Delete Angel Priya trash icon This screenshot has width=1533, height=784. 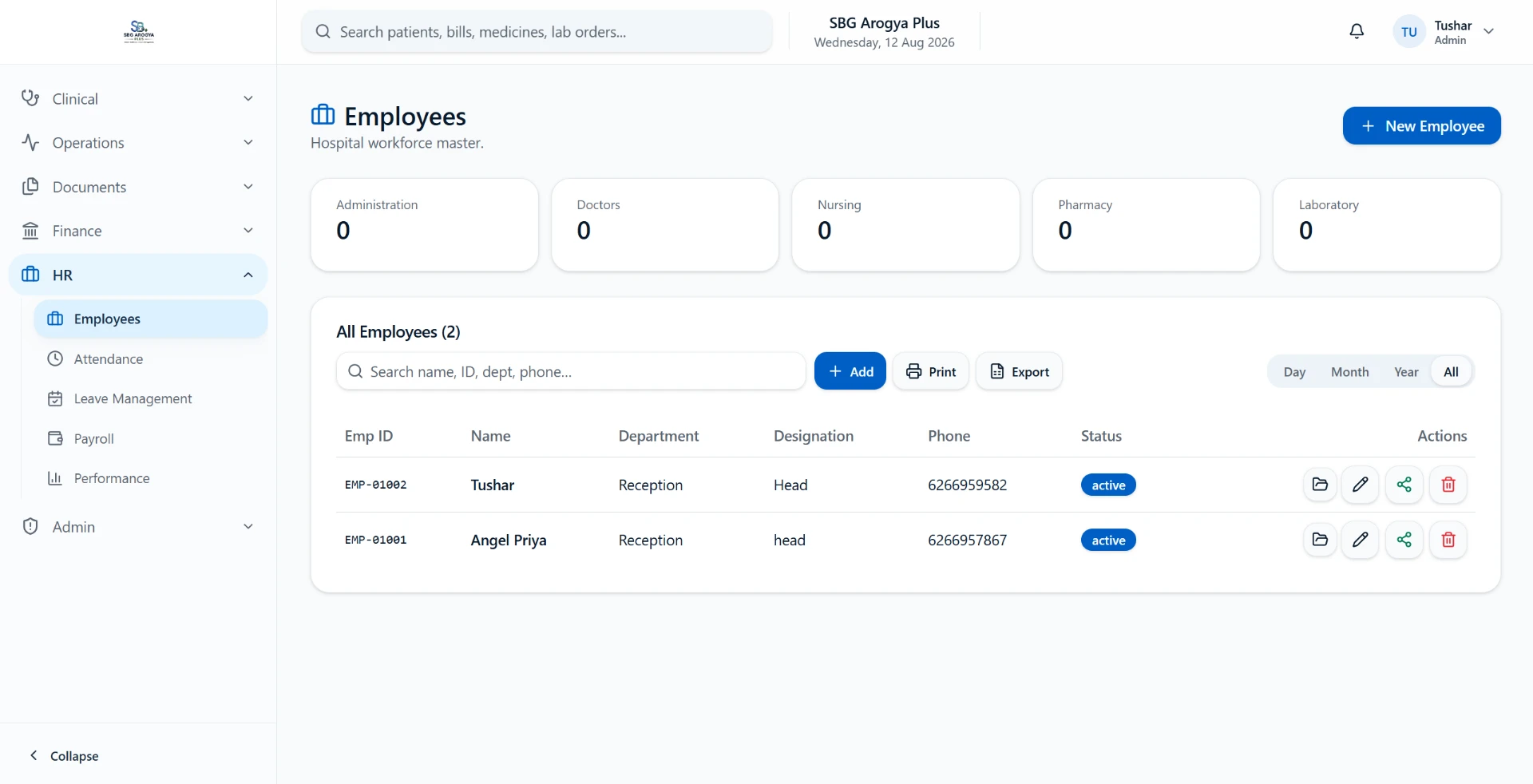1448,540
